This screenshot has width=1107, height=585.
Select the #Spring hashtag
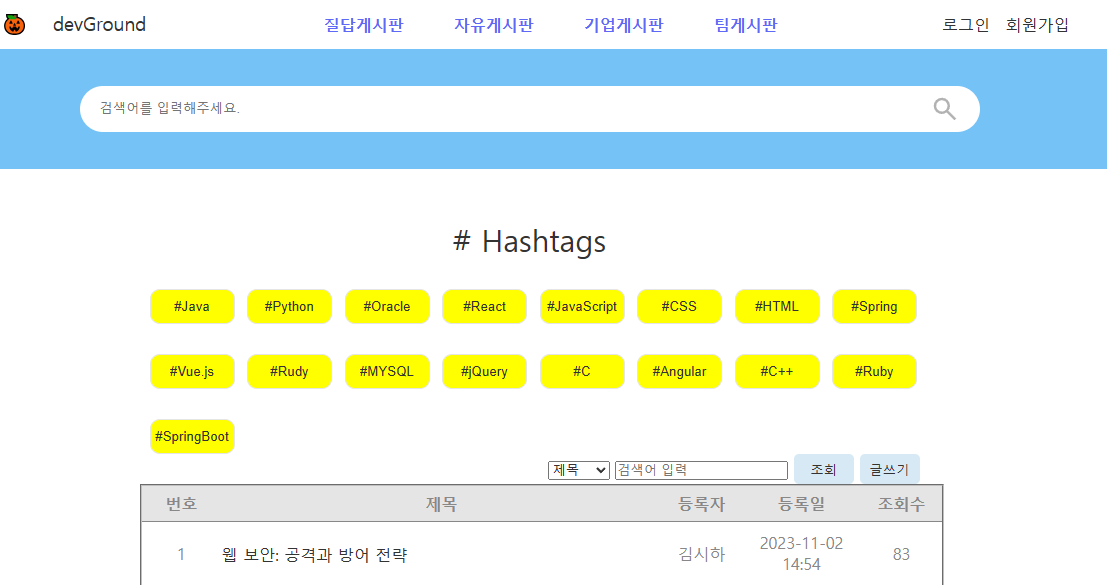coord(874,306)
